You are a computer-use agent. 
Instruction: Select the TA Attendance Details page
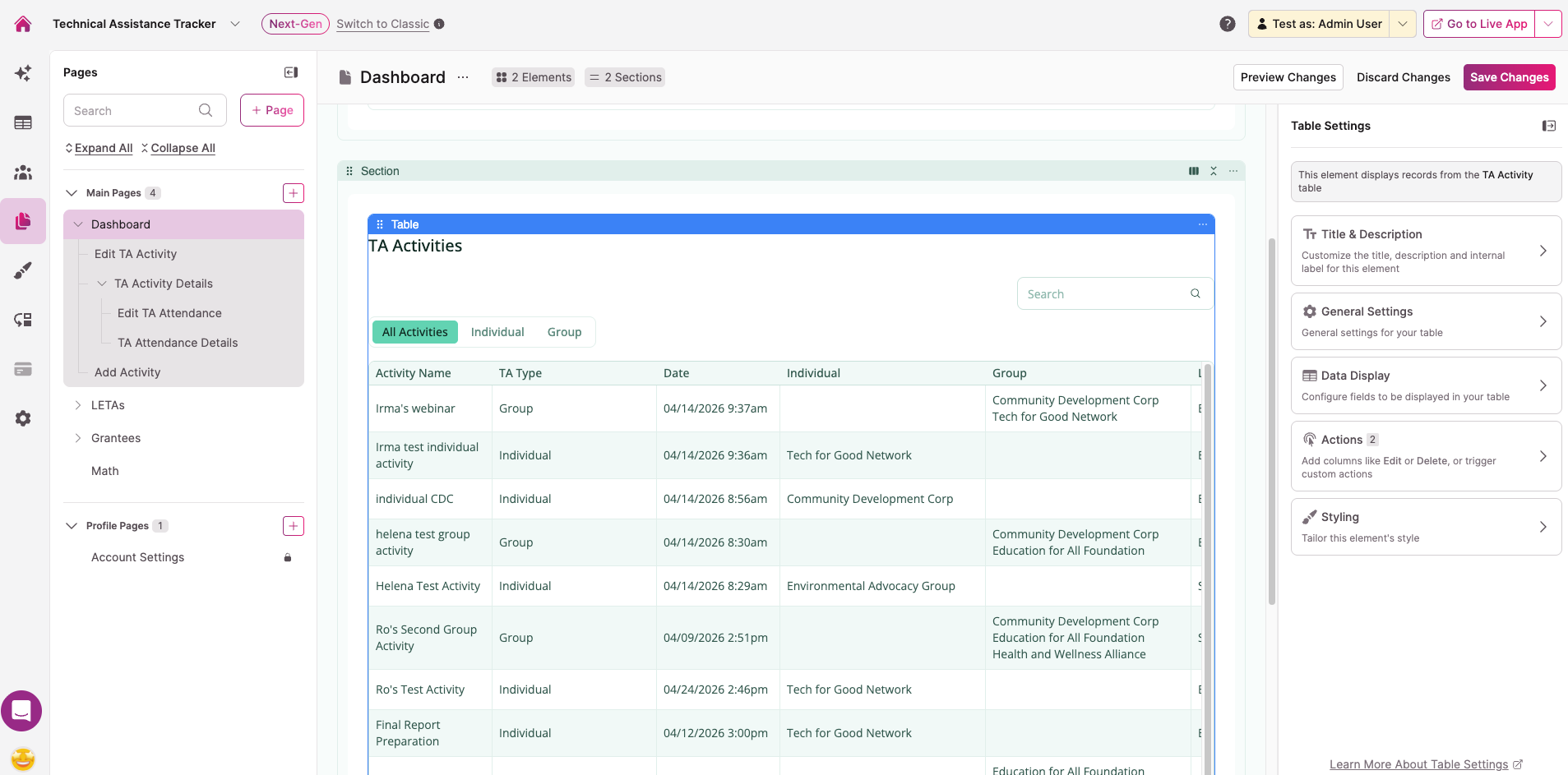pos(178,343)
